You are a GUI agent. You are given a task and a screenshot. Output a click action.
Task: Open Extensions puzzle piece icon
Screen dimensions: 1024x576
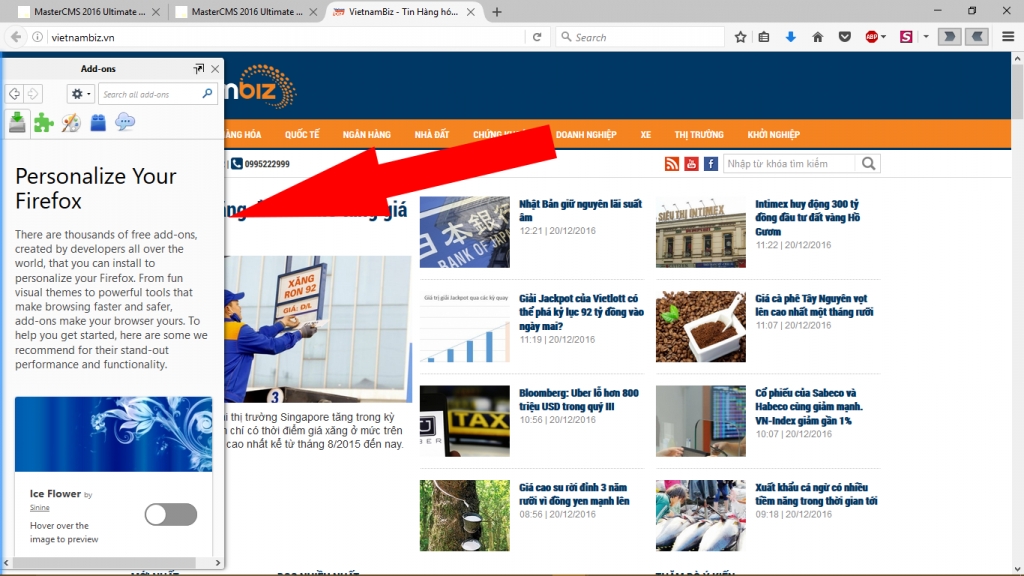(x=44, y=122)
